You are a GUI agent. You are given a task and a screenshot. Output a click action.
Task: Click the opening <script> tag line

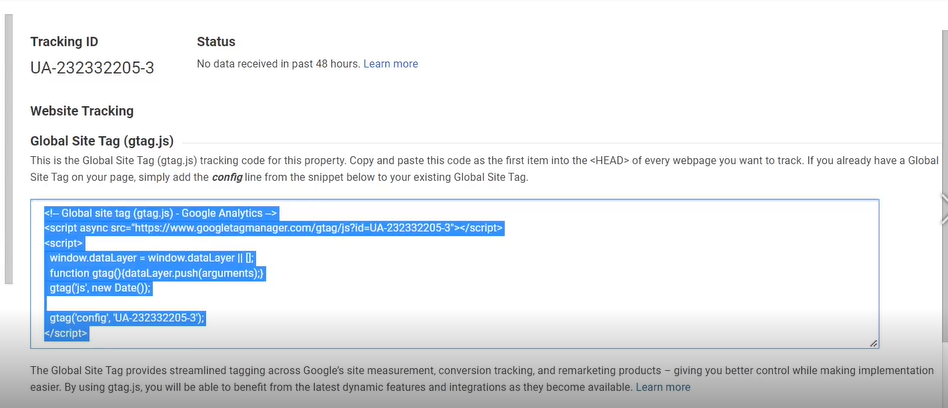tap(63, 243)
